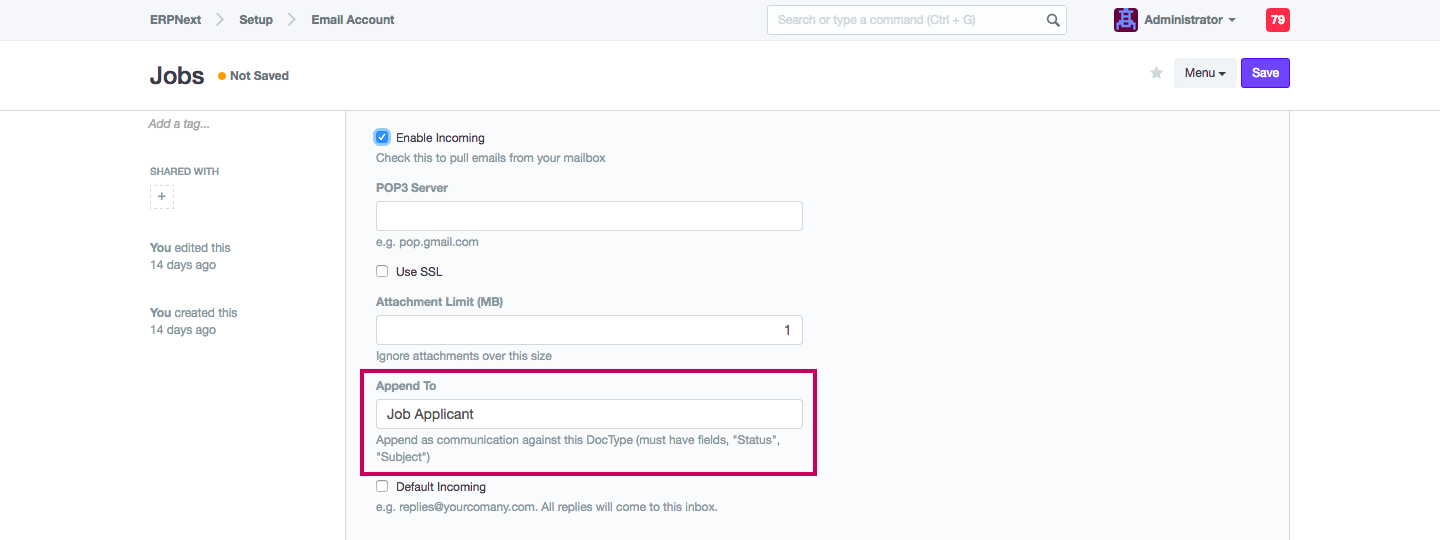Open the Menu dropdown

click(1205, 73)
